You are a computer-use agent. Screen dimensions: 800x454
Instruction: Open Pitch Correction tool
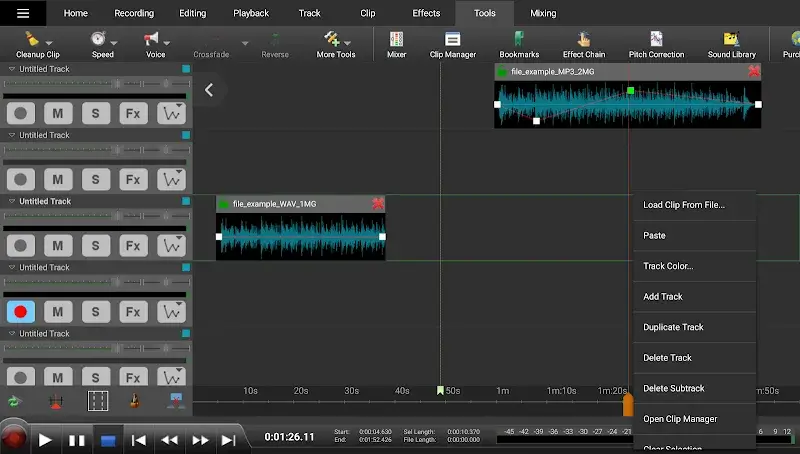click(656, 43)
